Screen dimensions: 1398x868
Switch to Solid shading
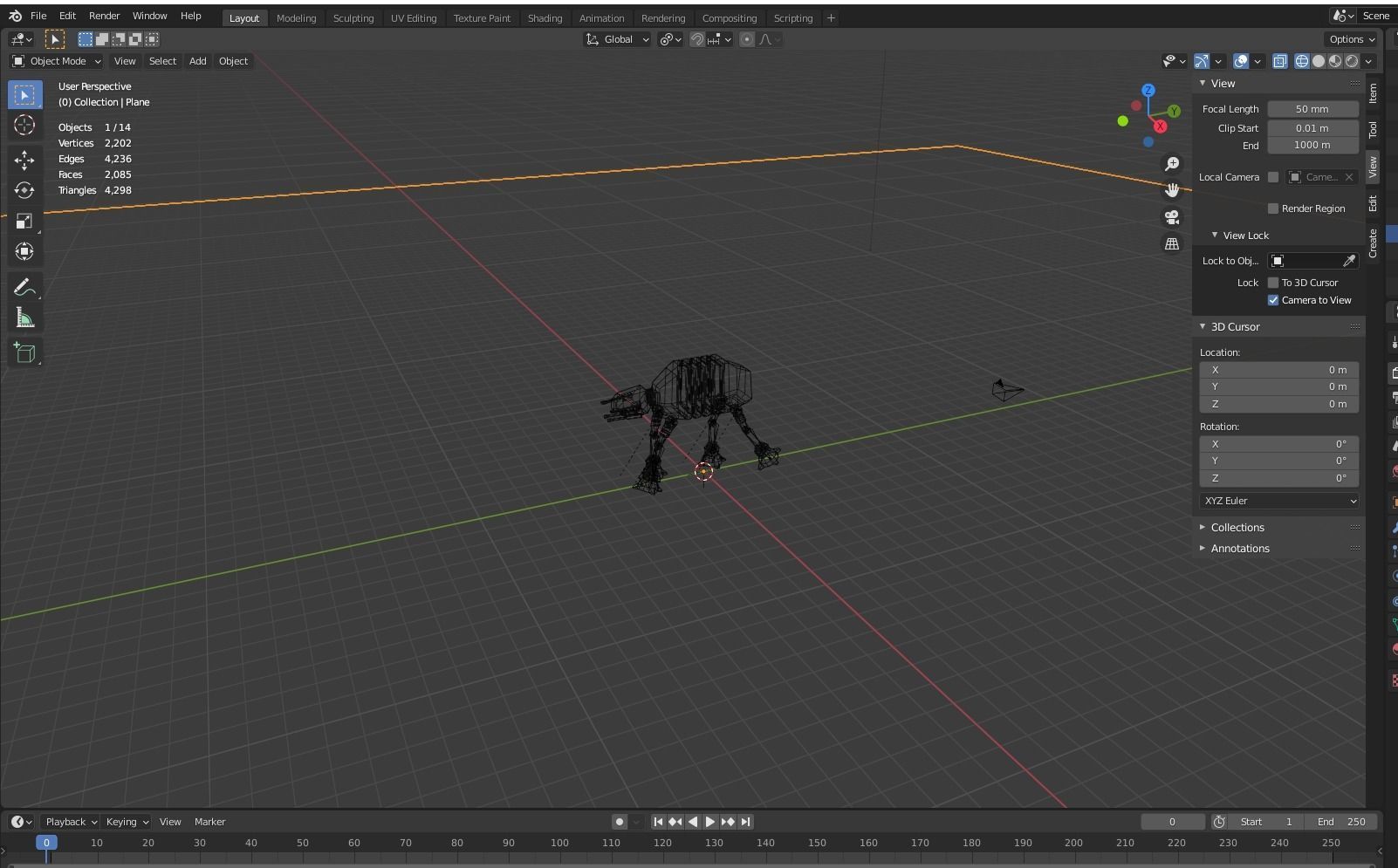tap(1319, 61)
